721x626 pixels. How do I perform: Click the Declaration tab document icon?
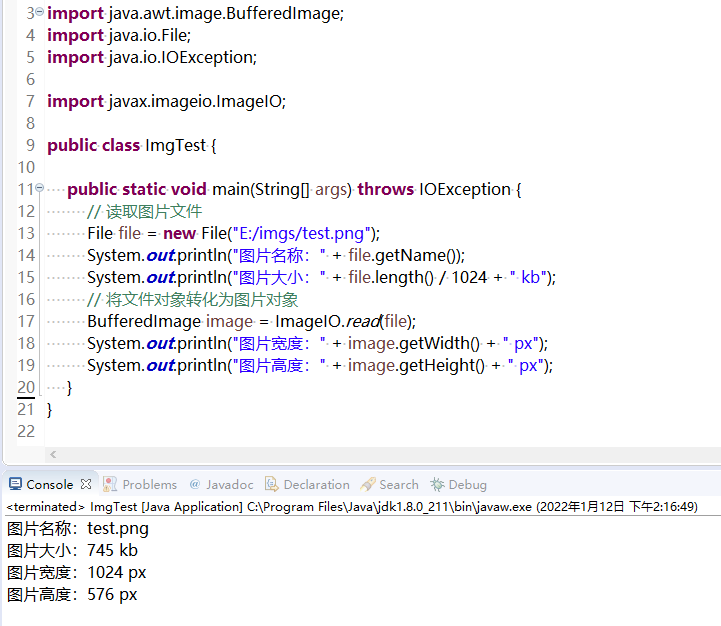click(x=272, y=484)
